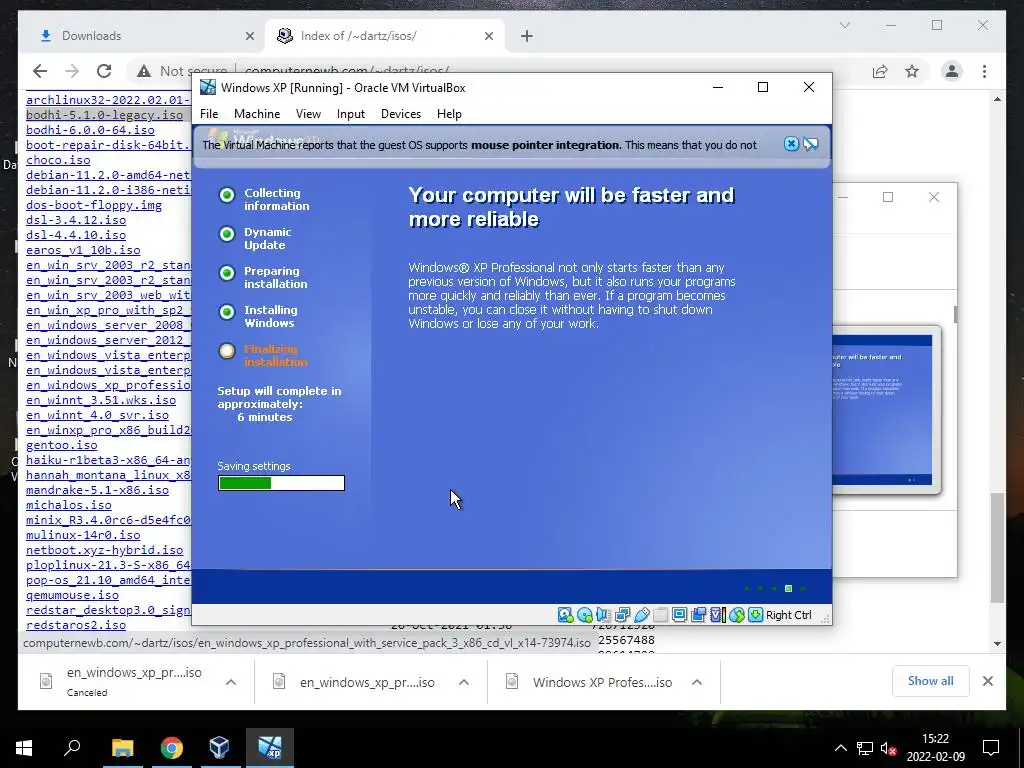Bookmark this page with the star icon
The width and height of the screenshot is (1024, 768).
click(x=912, y=71)
